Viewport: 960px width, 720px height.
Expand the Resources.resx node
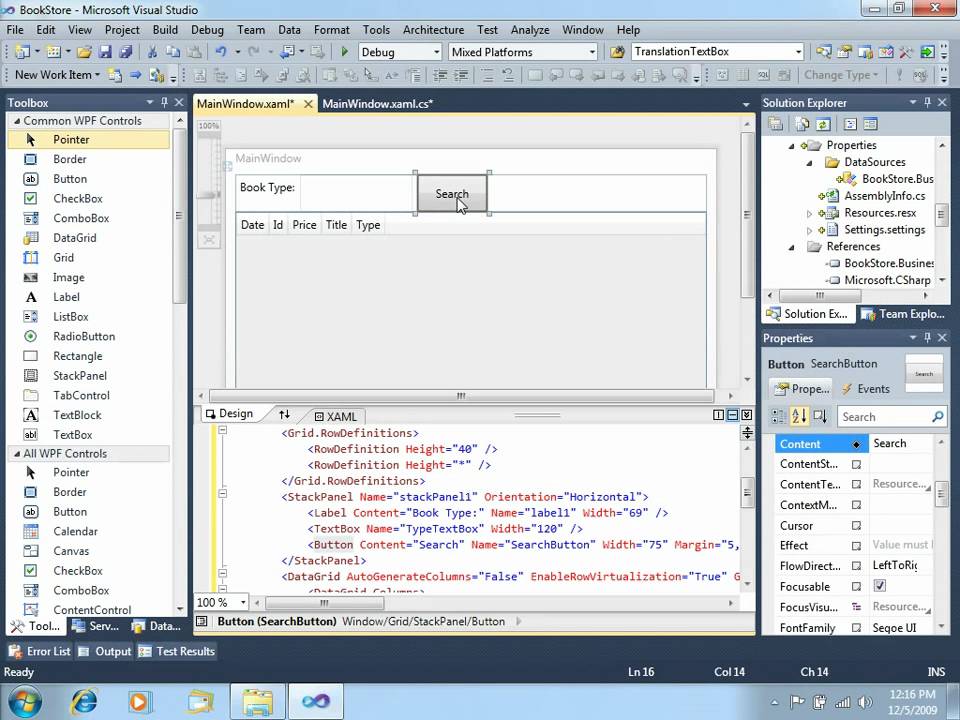click(x=809, y=214)
